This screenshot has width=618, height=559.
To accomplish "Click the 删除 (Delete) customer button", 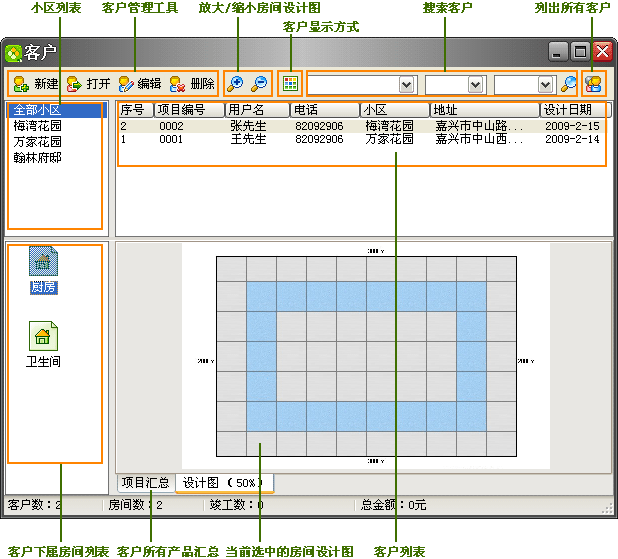I will point(192,84).
